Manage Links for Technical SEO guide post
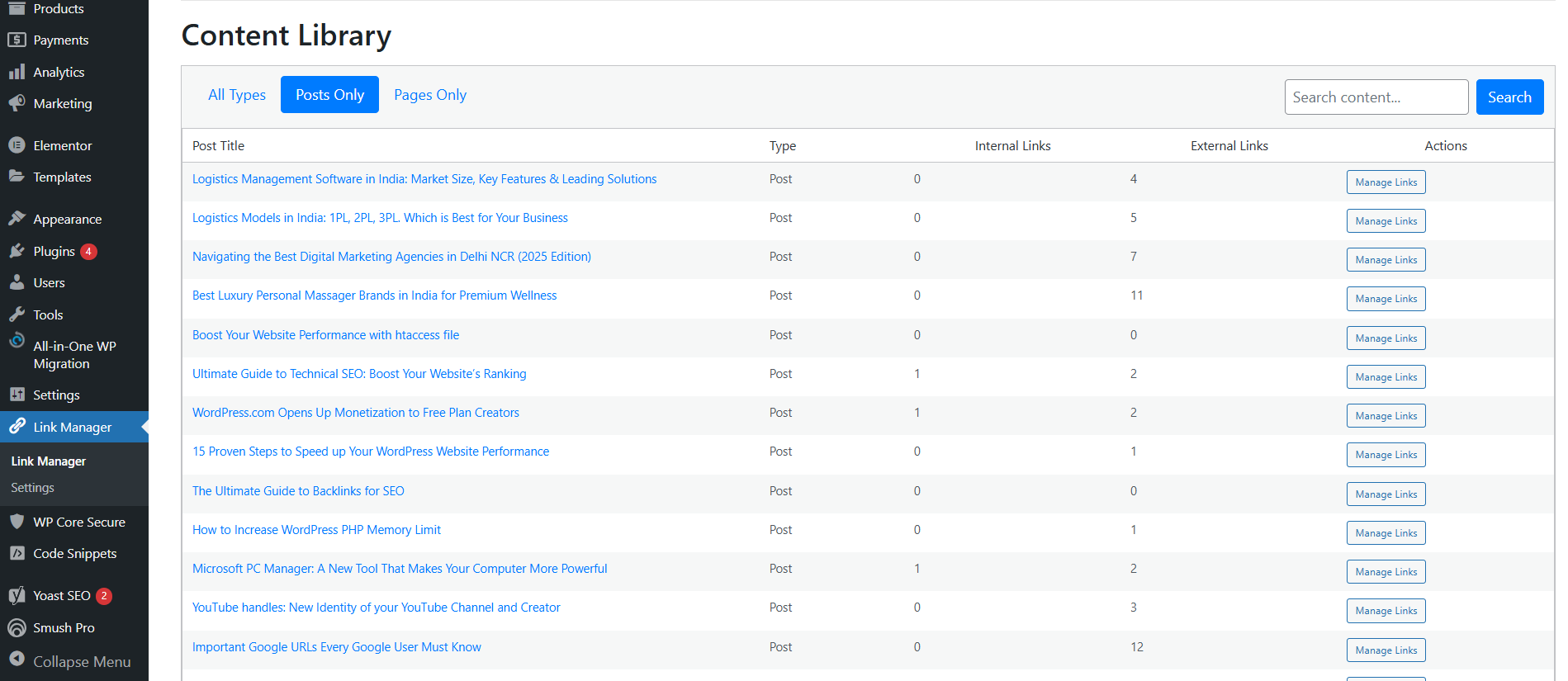Screen dimensions: 1568x681 tap(1386, 377)
